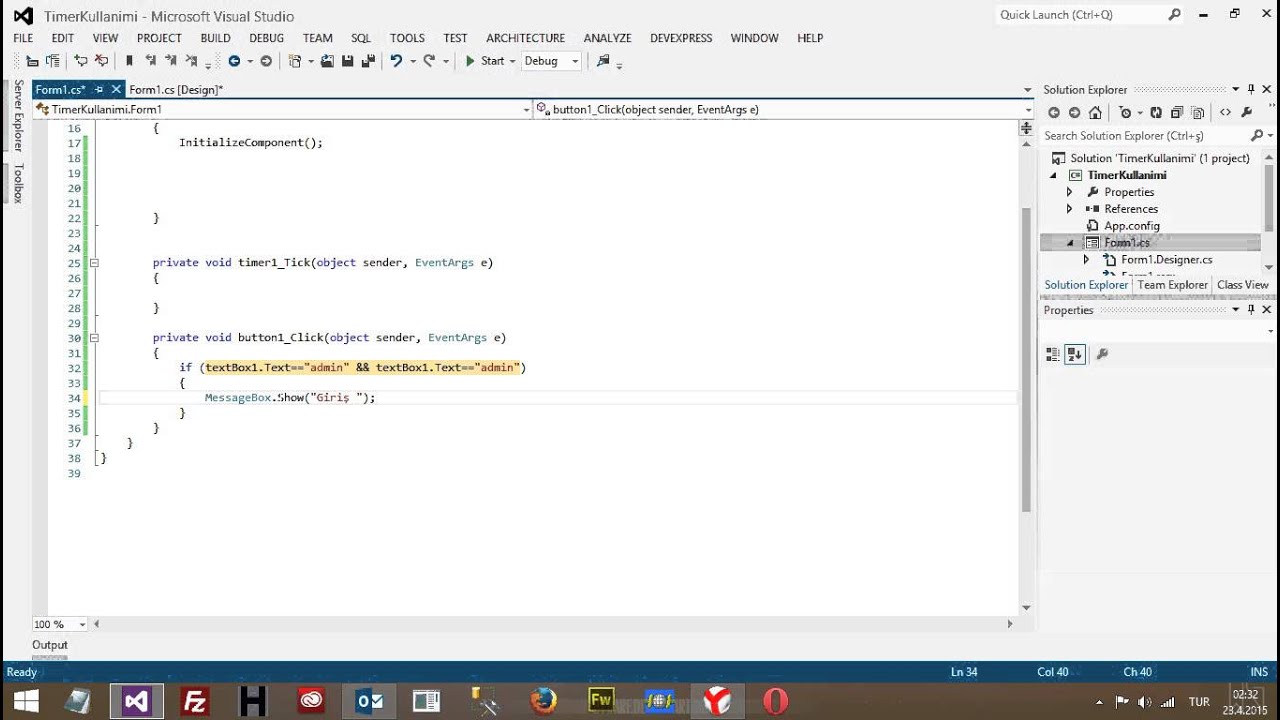Open Firefox from the Windows taskbar

coord(543,701)
